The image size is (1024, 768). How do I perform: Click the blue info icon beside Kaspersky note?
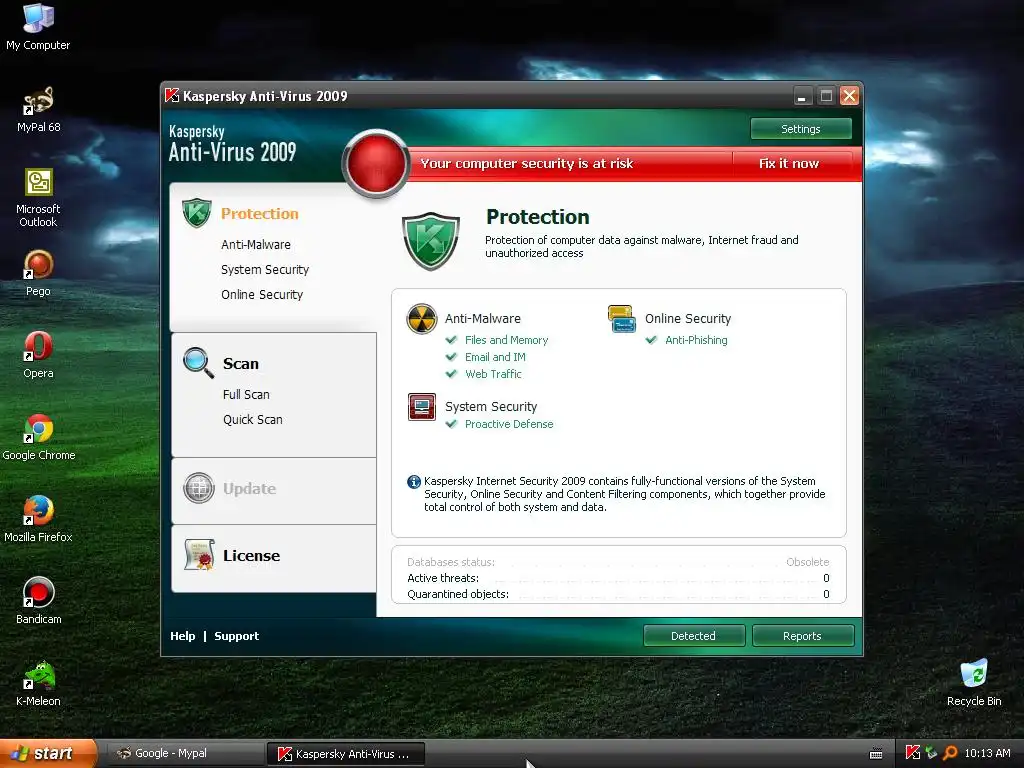pyautogui.click(x=414, y=482)
